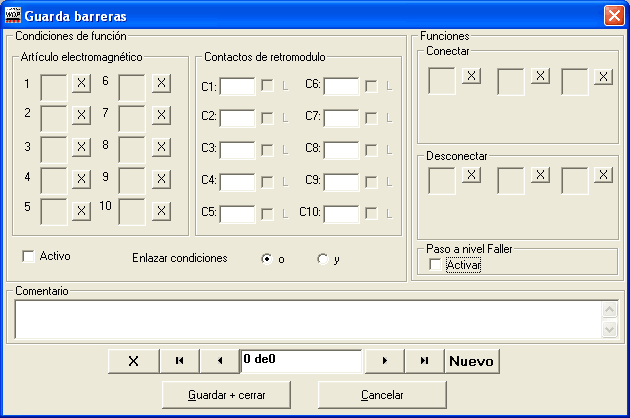The image size is (630, 418).
Task: Go to the previous record
Action: pos(220,361)
